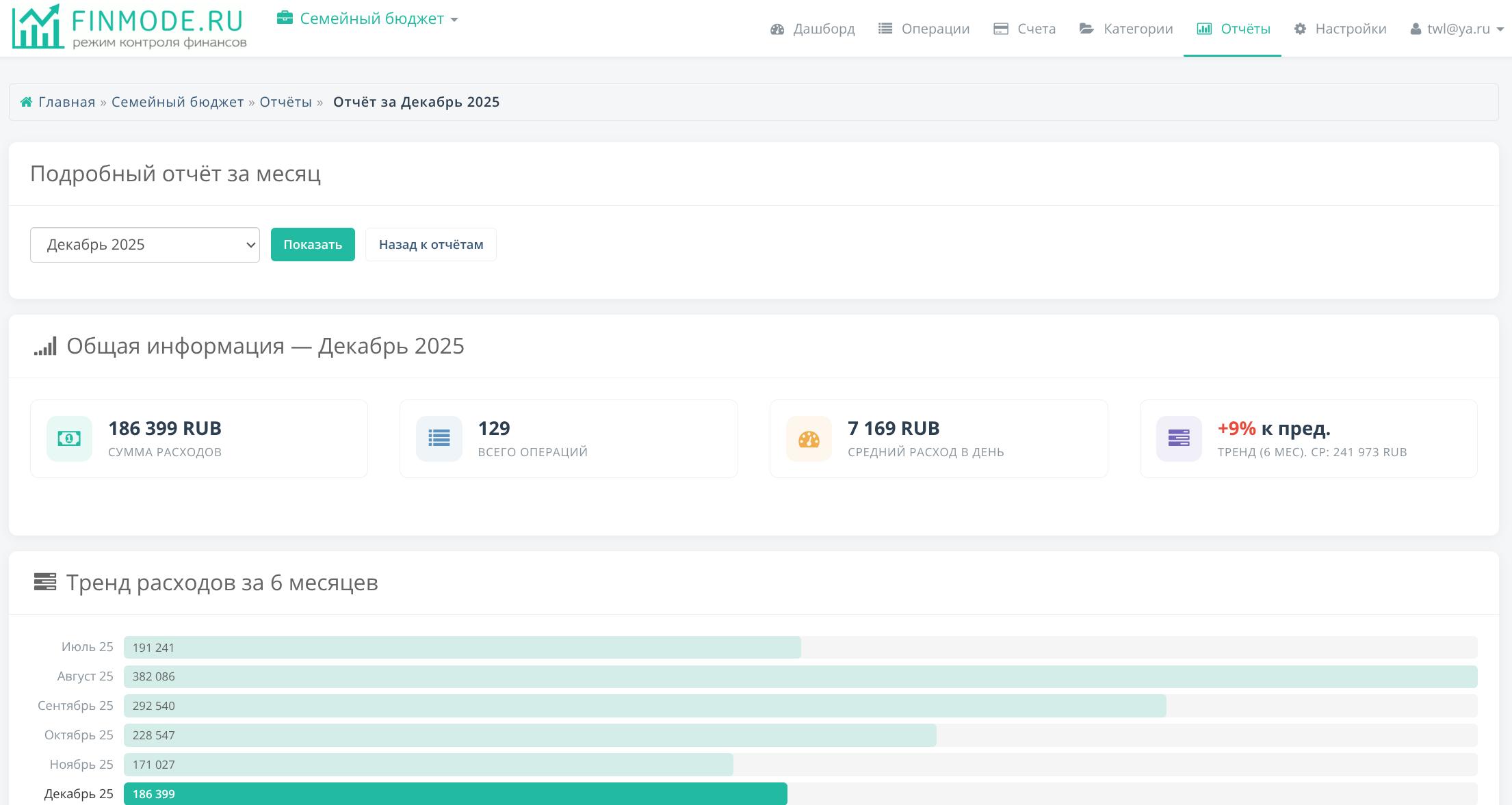
Task: Open the Семейный бюджет budget dropdown
Action: tap(372, 18)
